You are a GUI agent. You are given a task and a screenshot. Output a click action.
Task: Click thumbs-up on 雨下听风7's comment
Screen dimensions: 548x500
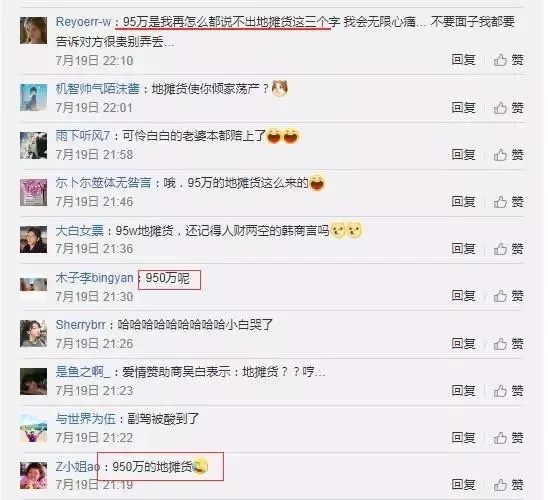(x=509, y=154)
